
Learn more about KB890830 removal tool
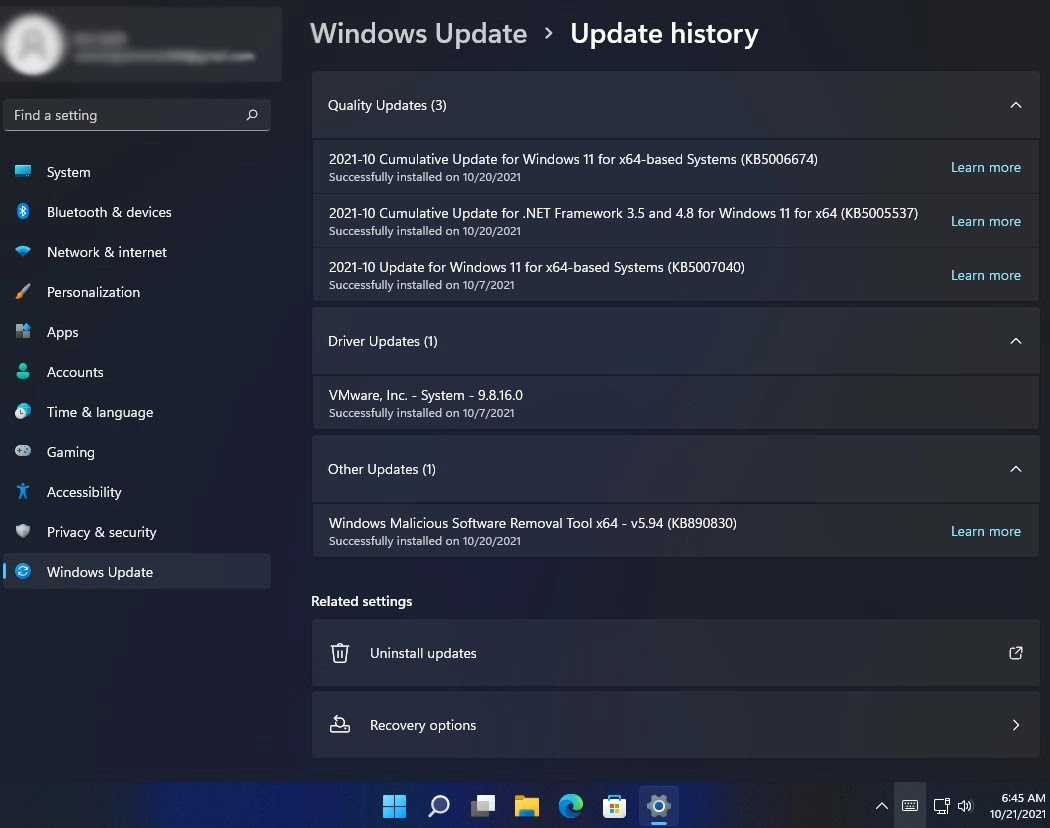(986, 531)
